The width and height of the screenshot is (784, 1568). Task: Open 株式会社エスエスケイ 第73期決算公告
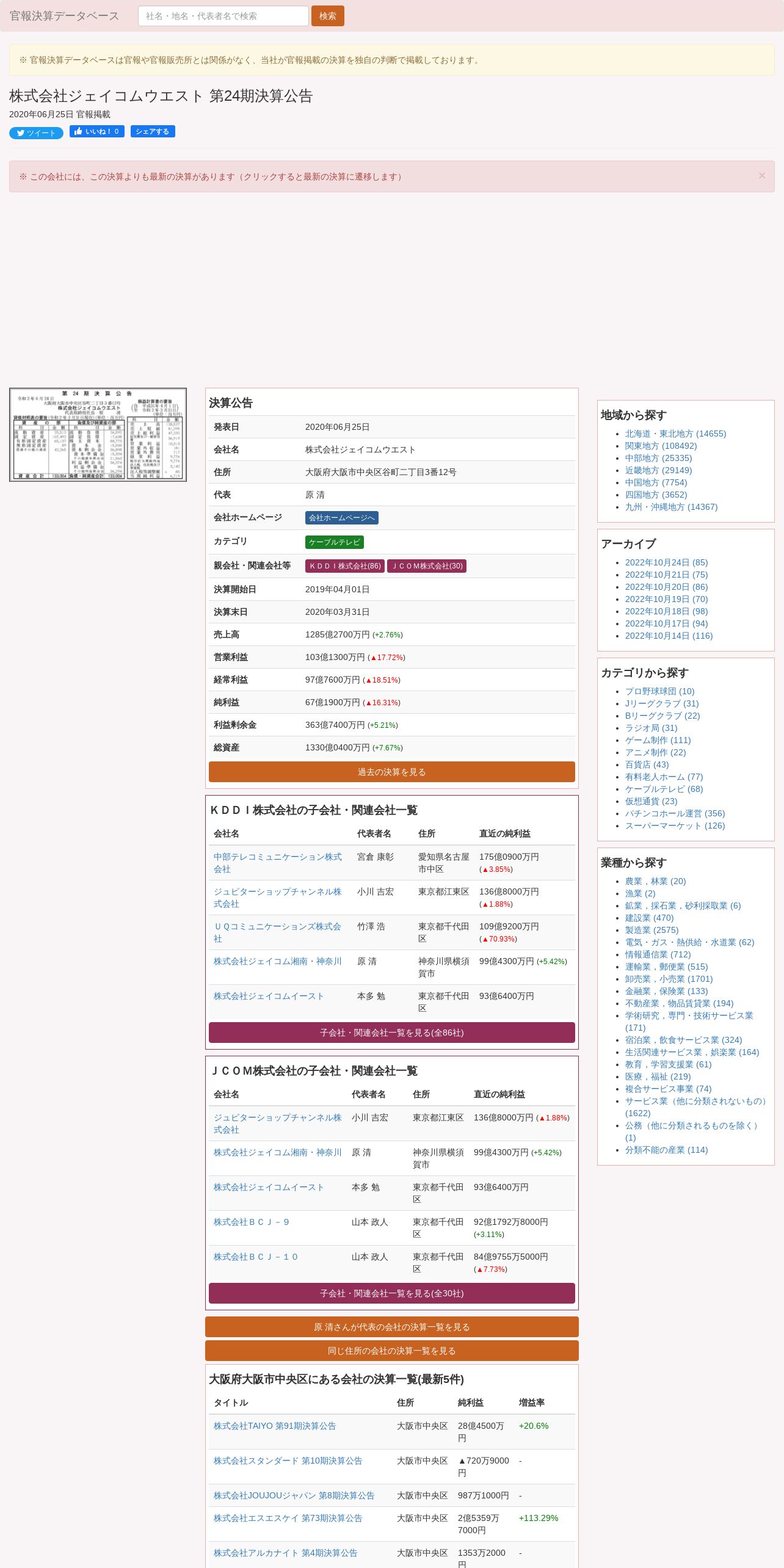click(288, 1518)
